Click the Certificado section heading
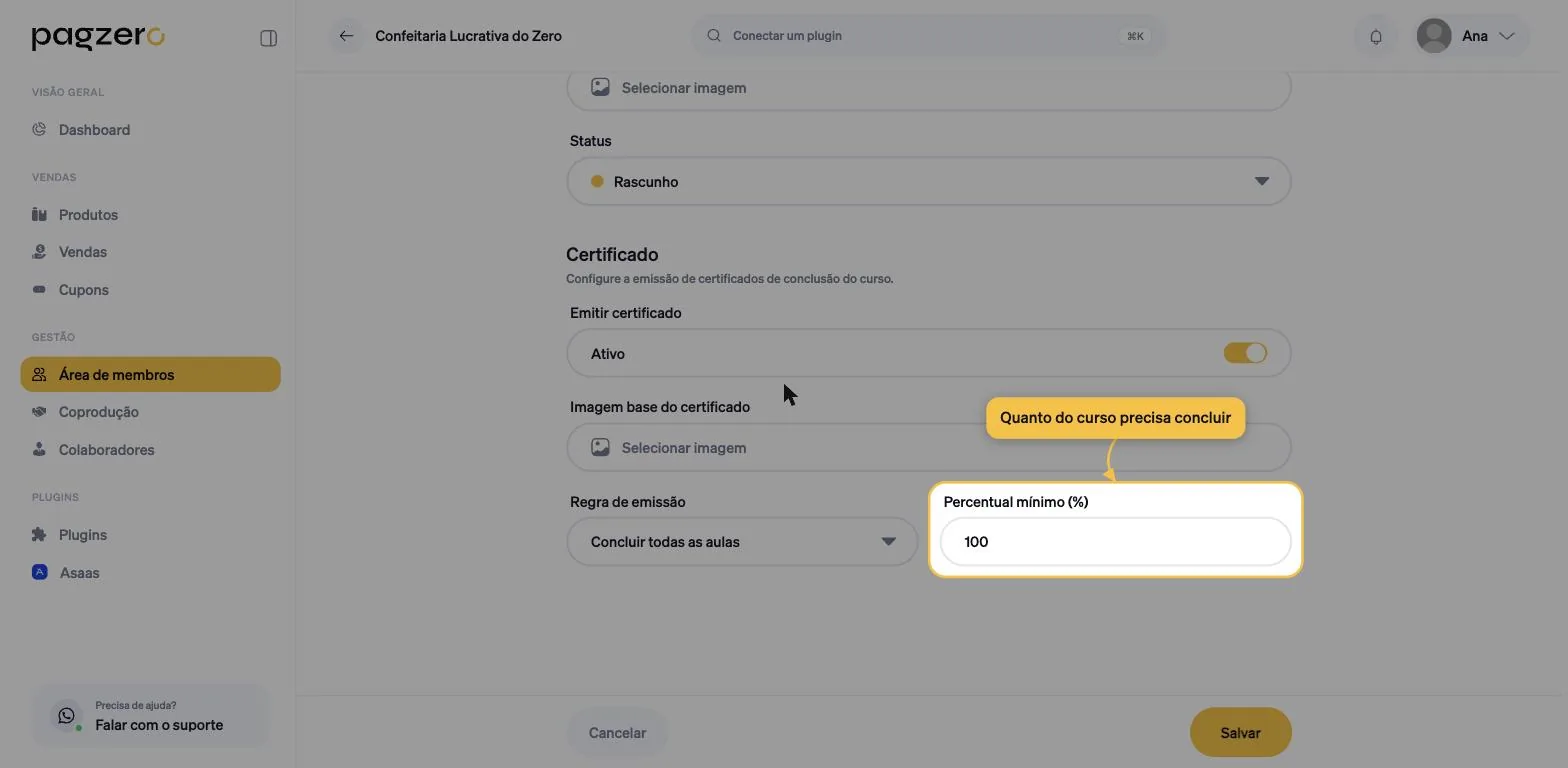 pyautogui.click(x=612, y=254)
